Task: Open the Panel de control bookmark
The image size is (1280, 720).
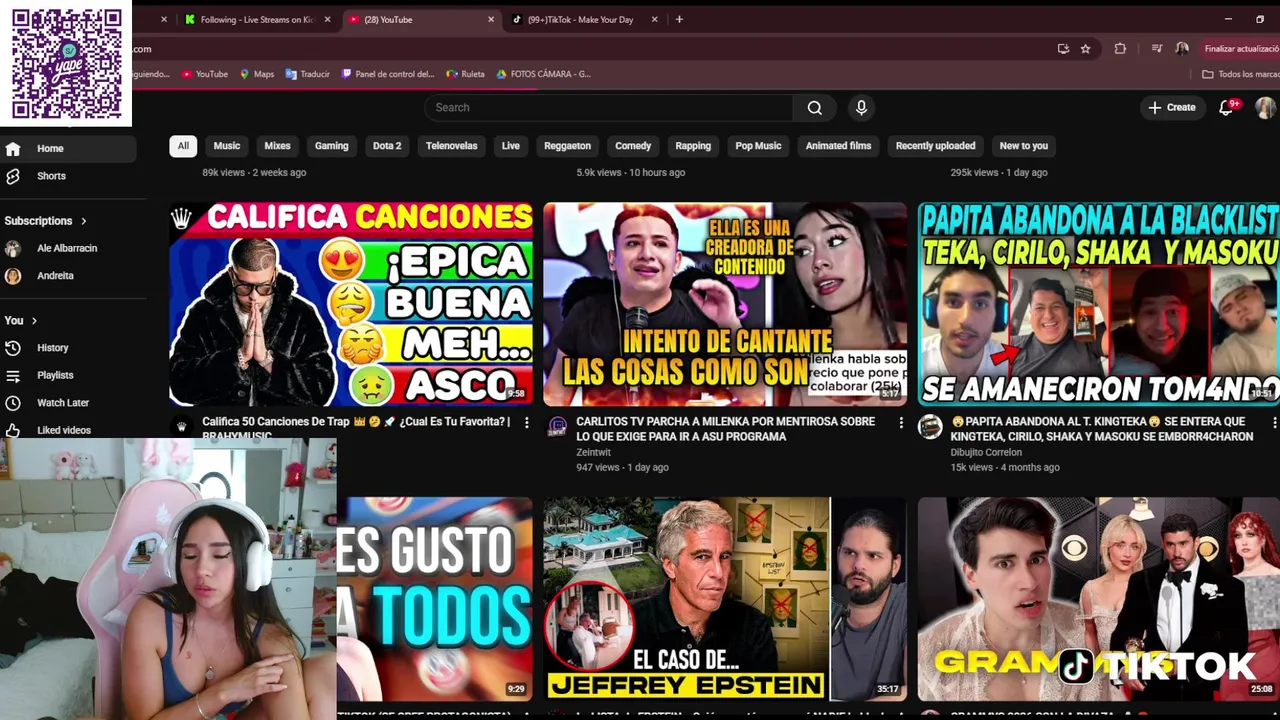Action: pos(388,74)
